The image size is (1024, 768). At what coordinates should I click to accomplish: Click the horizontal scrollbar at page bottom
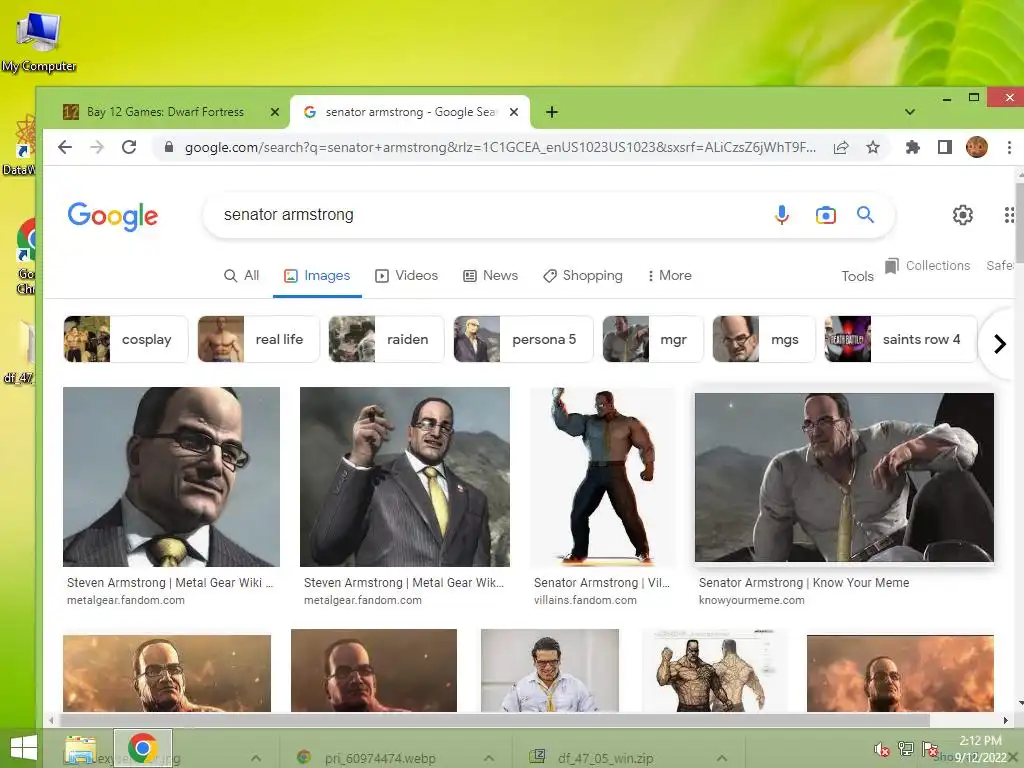click(494, 720)
